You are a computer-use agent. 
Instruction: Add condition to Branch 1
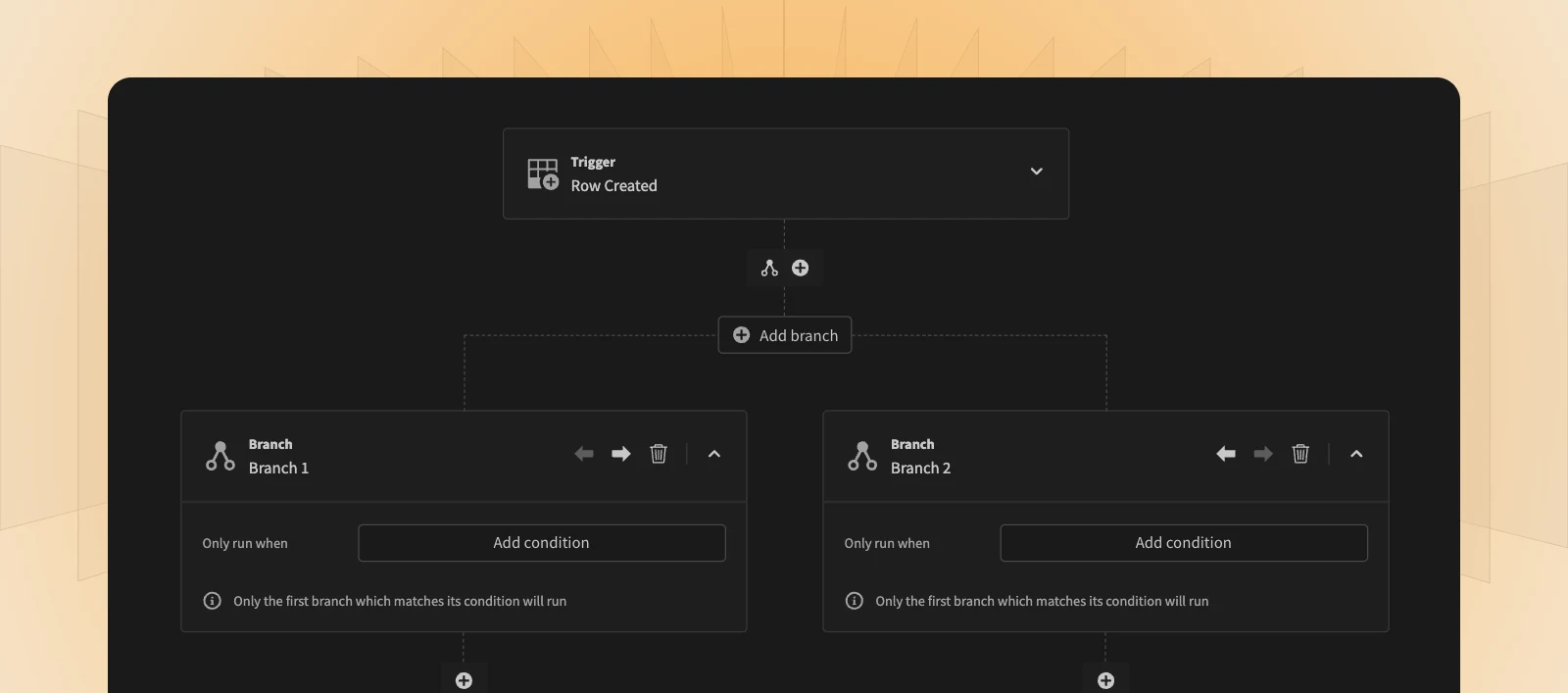(542, 543)
